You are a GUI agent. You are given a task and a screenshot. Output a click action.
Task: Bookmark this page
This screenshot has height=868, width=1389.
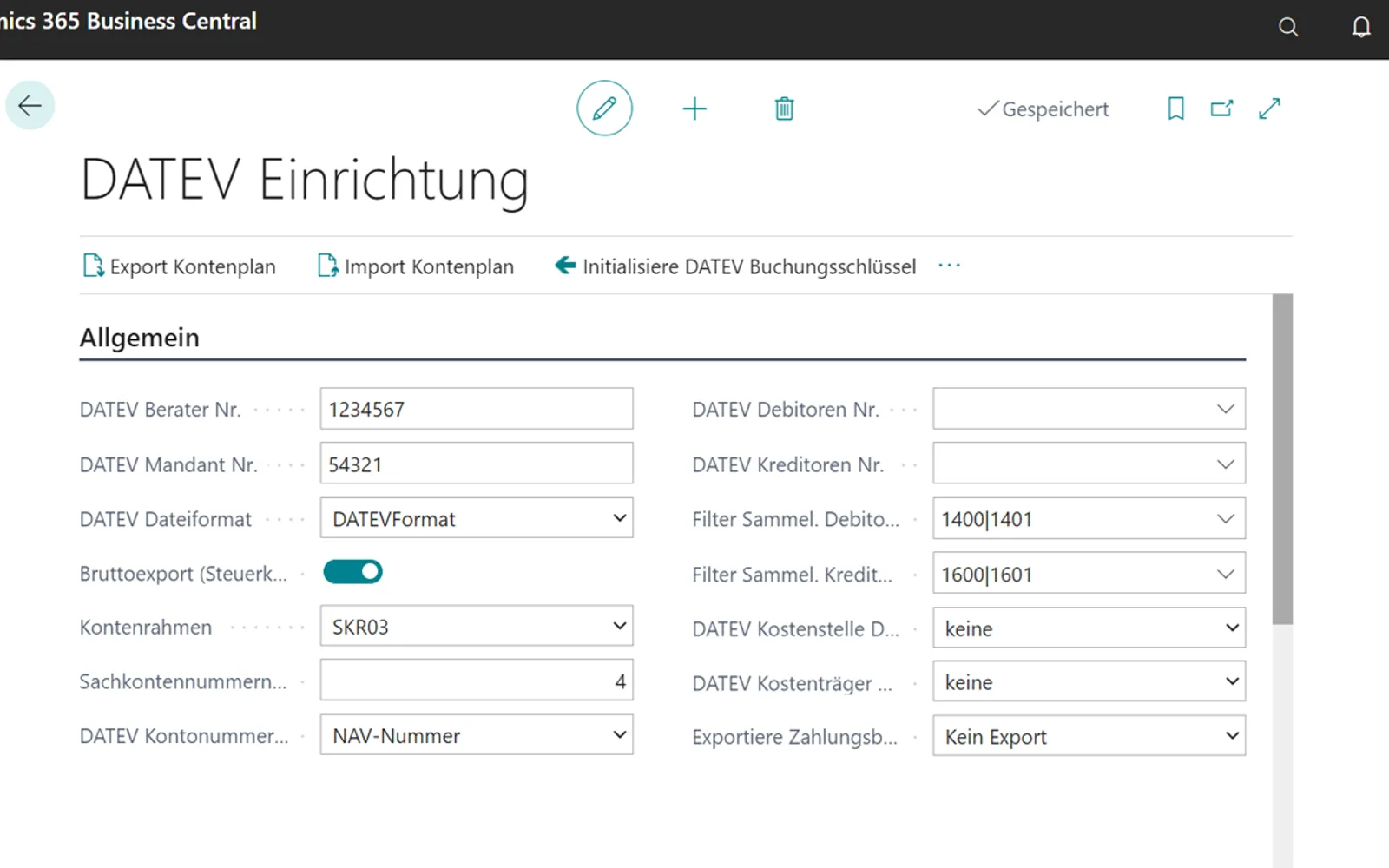(1175, 108)
